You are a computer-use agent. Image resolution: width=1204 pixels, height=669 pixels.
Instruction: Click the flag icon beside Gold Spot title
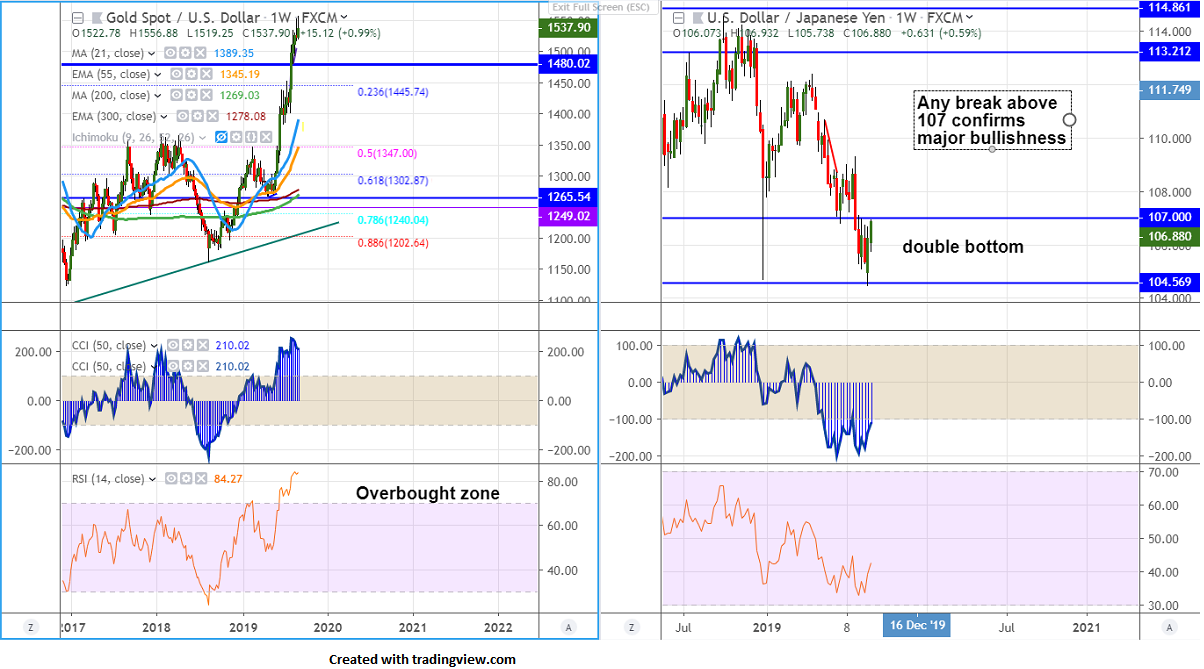(97, 18)
